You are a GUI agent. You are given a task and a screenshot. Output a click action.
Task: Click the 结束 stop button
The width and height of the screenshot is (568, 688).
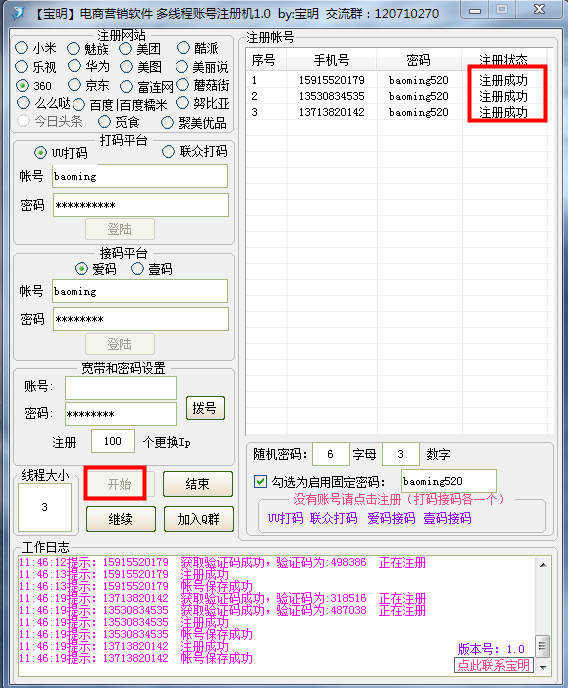[198, 484]
